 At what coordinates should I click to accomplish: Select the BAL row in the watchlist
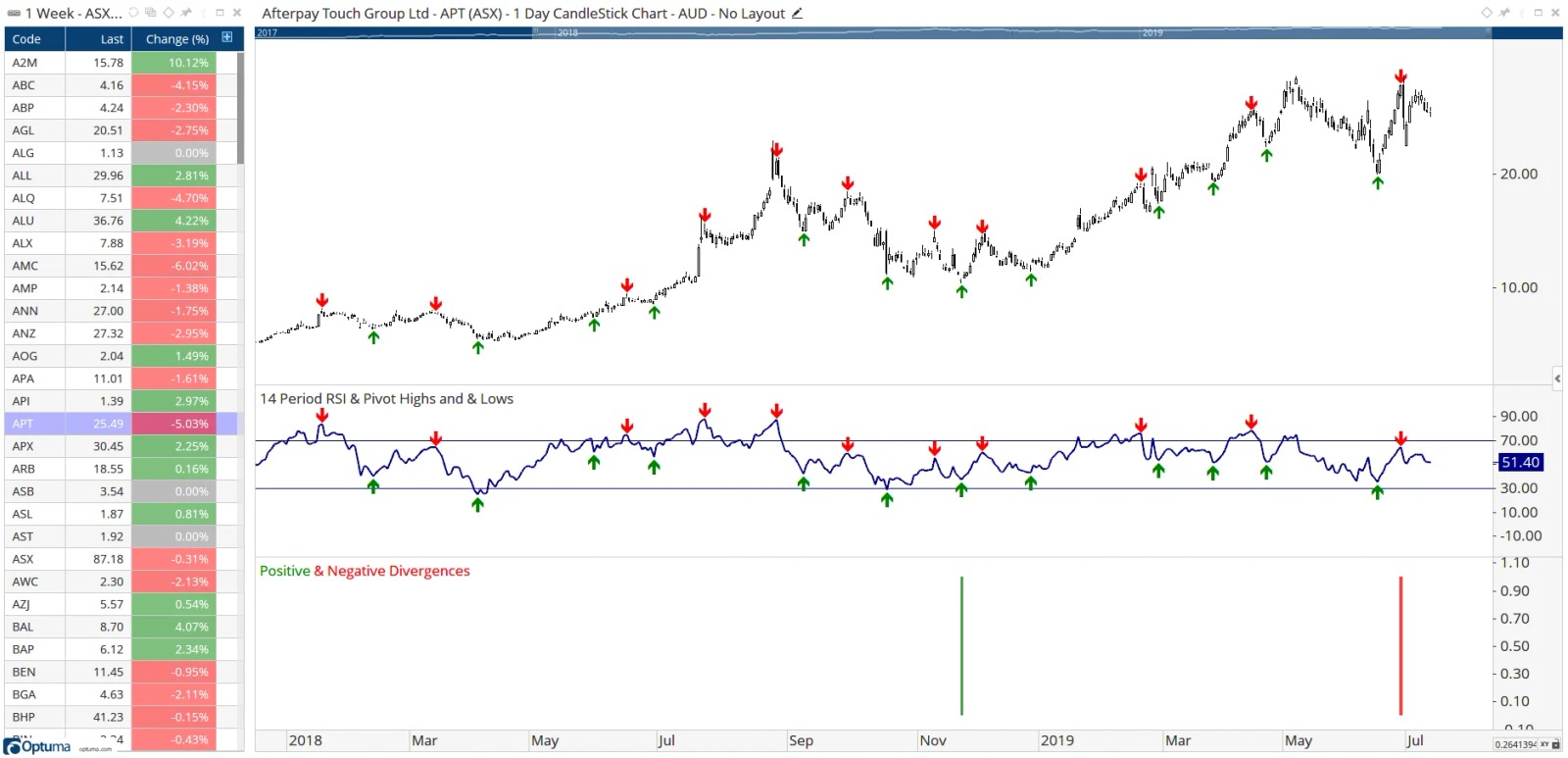122,627
